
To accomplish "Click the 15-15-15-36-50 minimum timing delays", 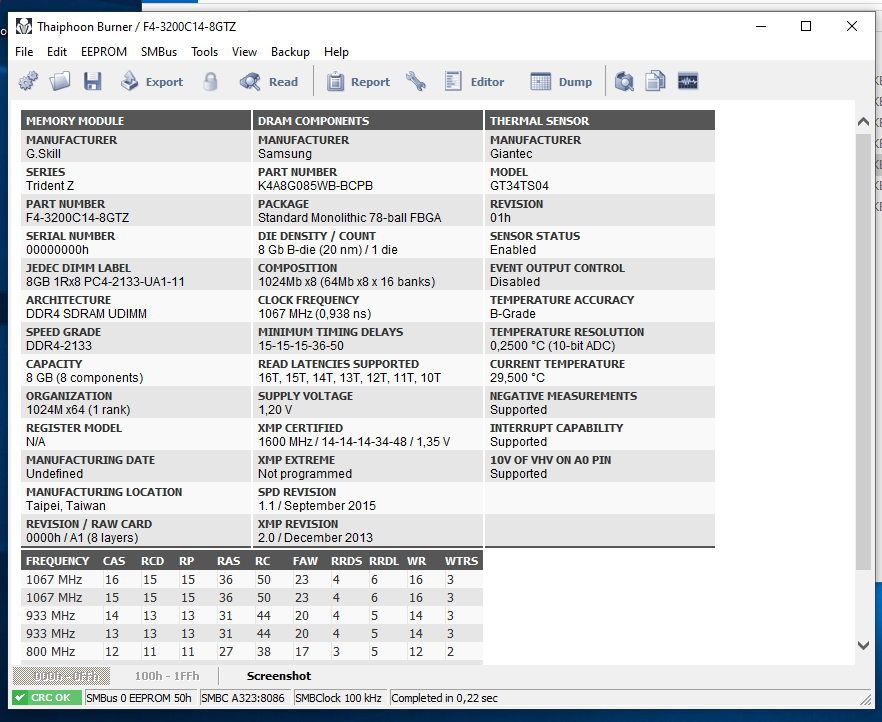I will coord(301,346).
